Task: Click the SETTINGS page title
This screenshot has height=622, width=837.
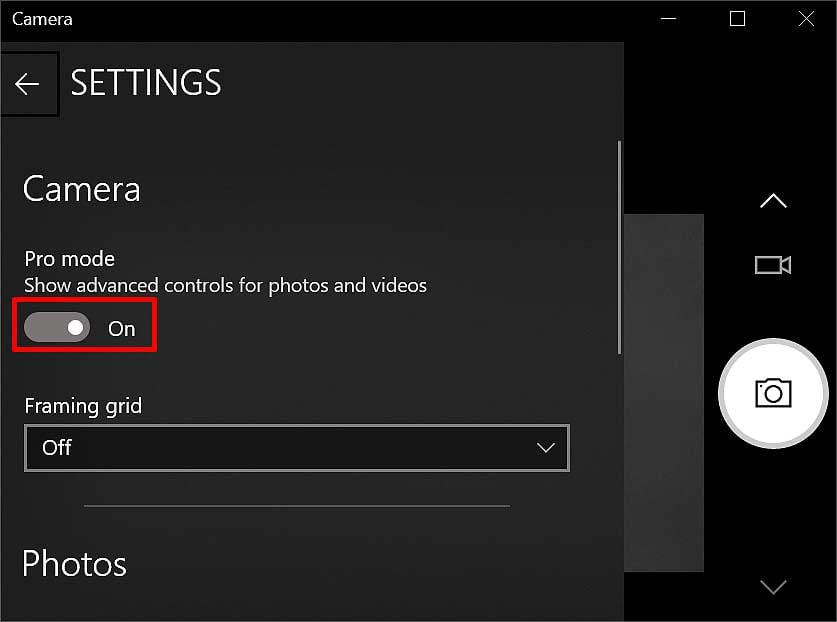Action: (x=146, y=83)
